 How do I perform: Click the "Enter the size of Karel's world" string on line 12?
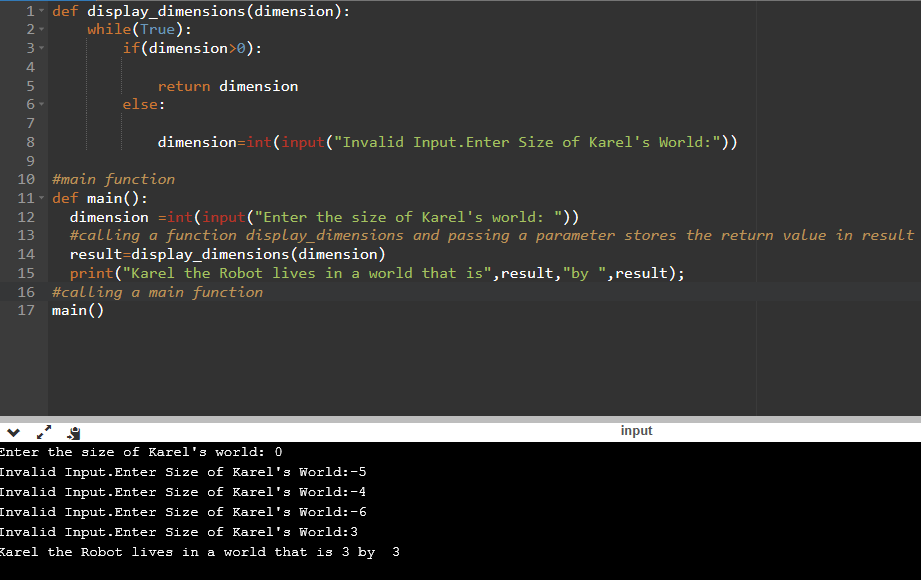tap(408, 217)
